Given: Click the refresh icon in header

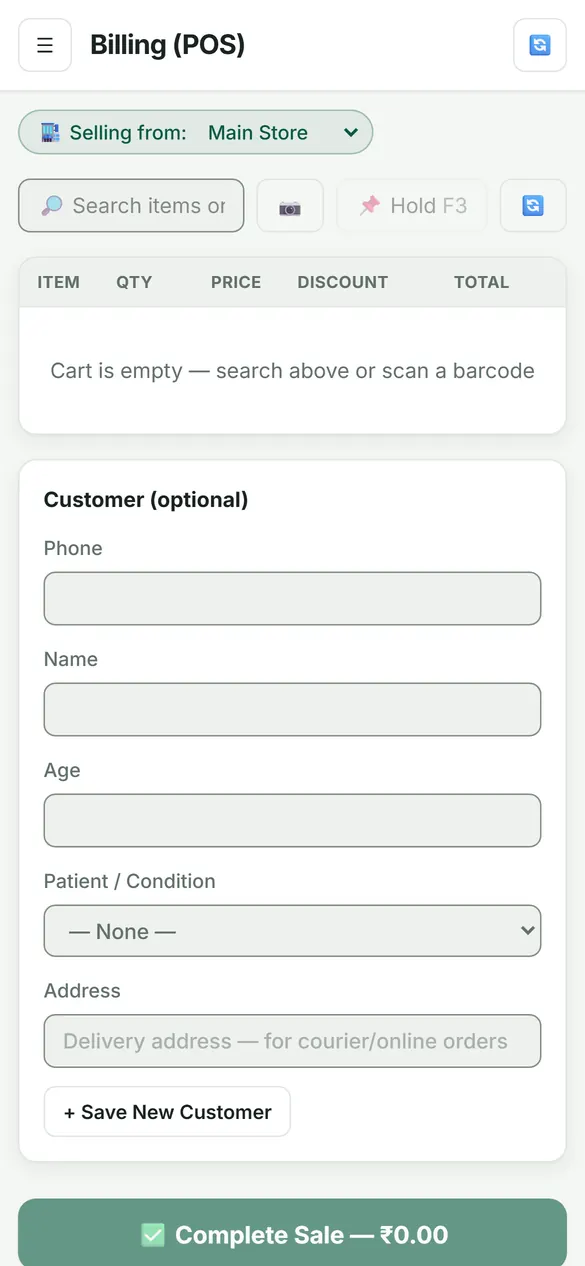Looking at the screenshot, I should (x=540, y=45).
